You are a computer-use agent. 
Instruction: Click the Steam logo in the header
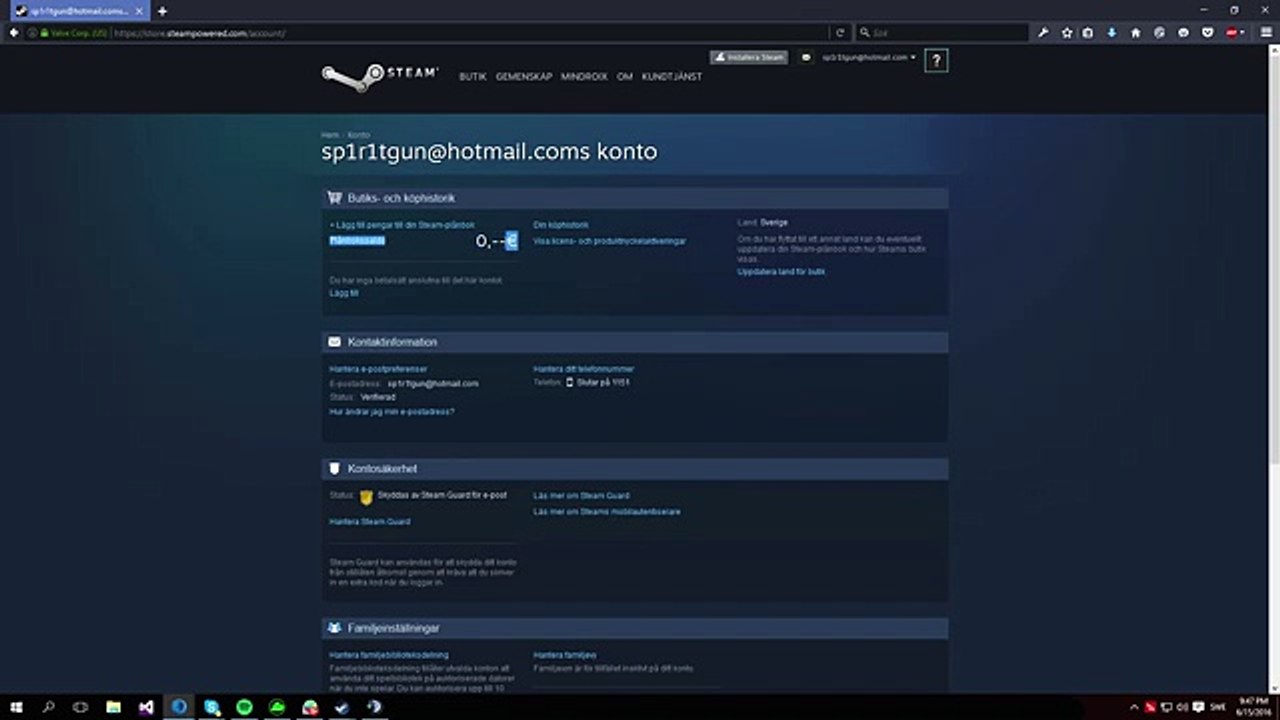(x=379, y=77)
